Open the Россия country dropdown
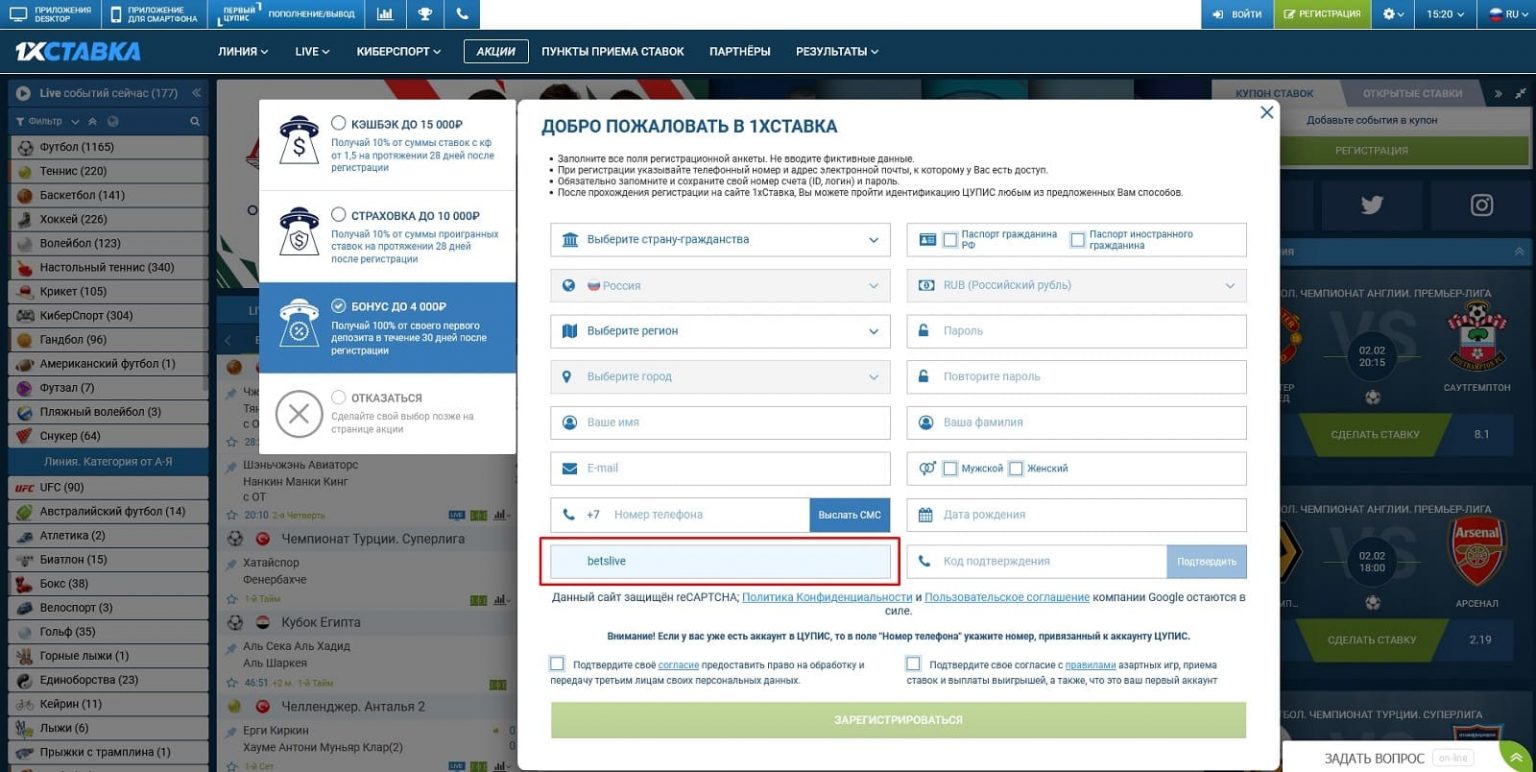 720,285
